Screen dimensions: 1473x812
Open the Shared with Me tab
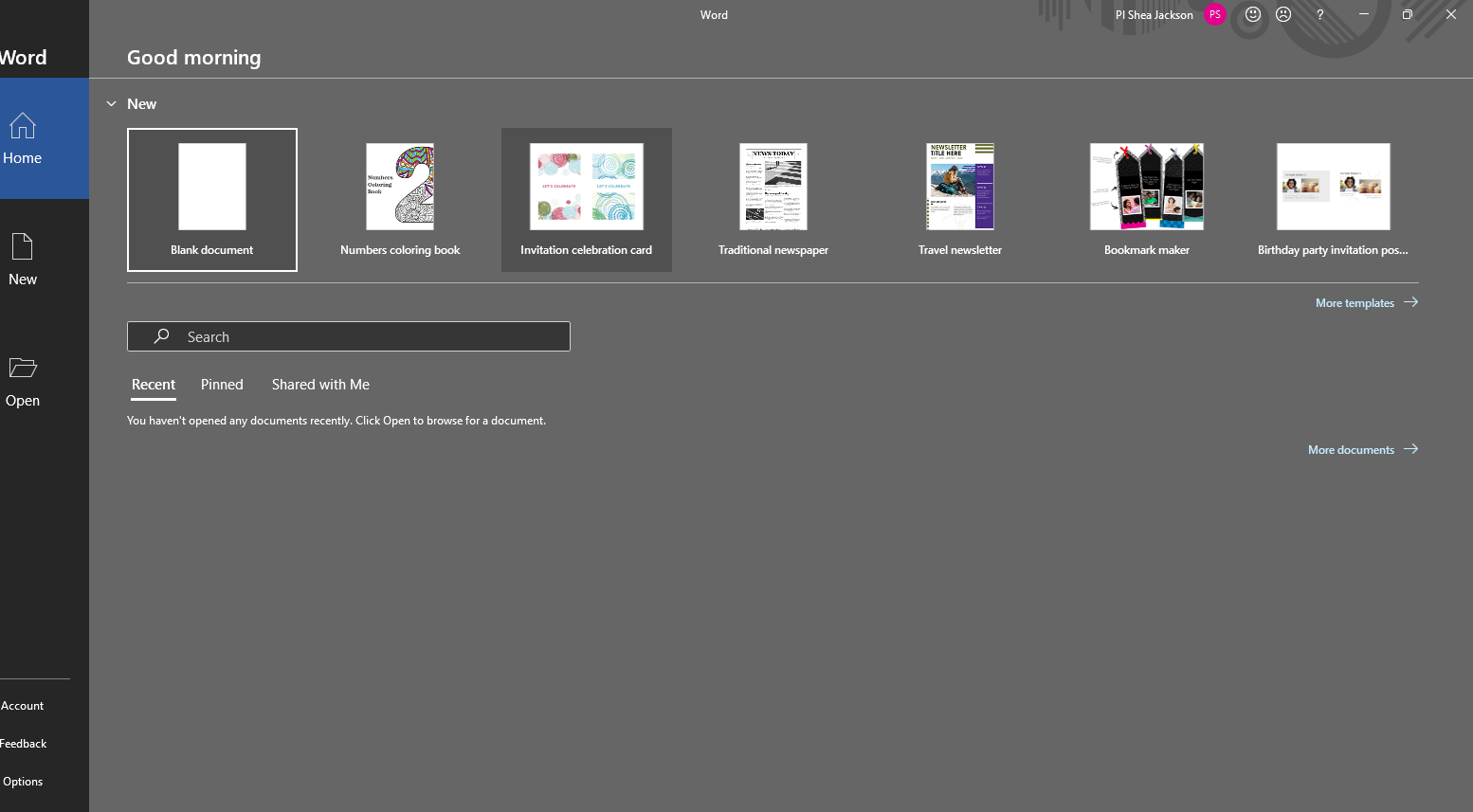pos(319,384)
